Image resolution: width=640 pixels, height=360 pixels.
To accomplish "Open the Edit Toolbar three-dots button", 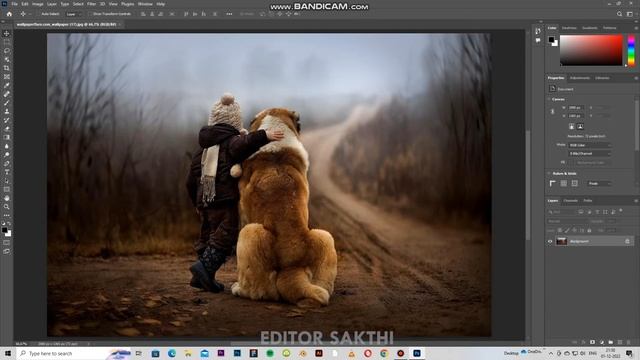I will (x=7, y=215).
